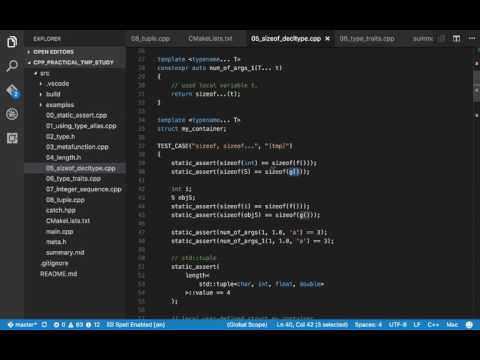
Task: Click the 'struct my_container;' code line
Action: pyautogui.click(x=192, y=129)
